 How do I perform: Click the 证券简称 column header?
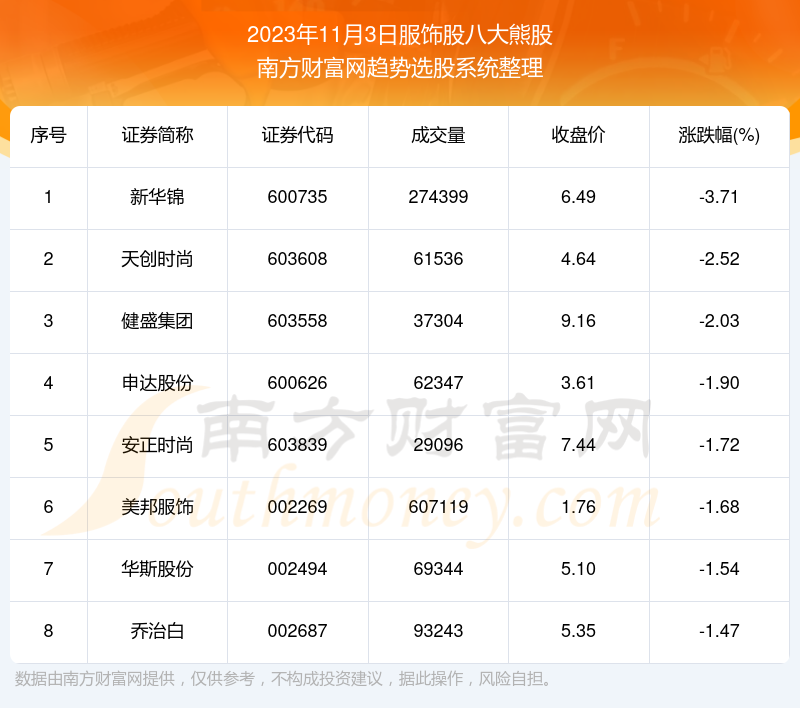pyautogui.click(x=157, y=136)
